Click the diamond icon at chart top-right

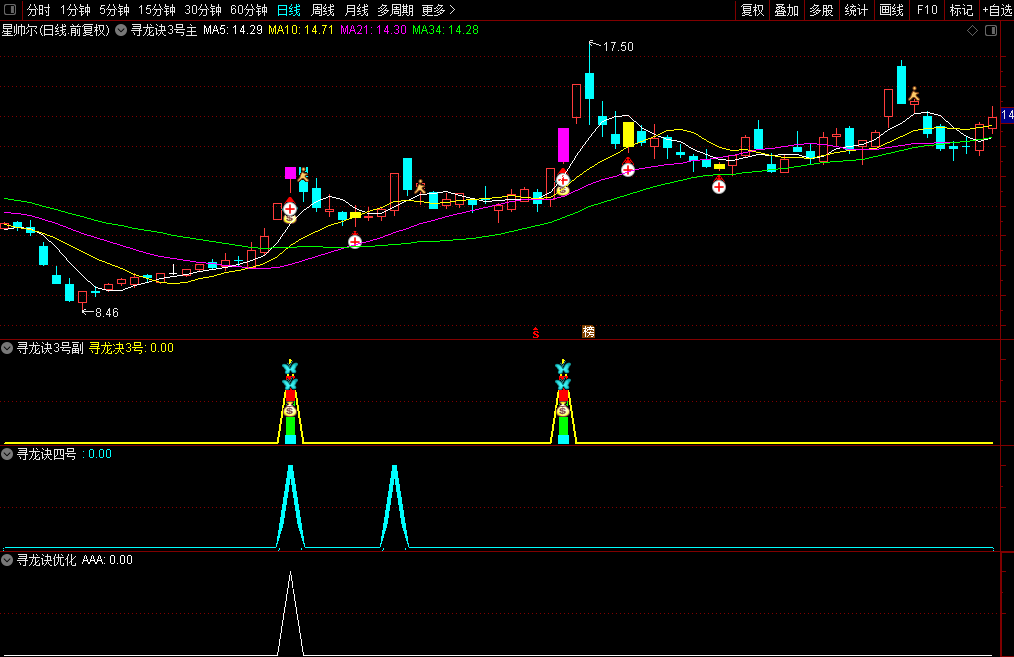972,30
